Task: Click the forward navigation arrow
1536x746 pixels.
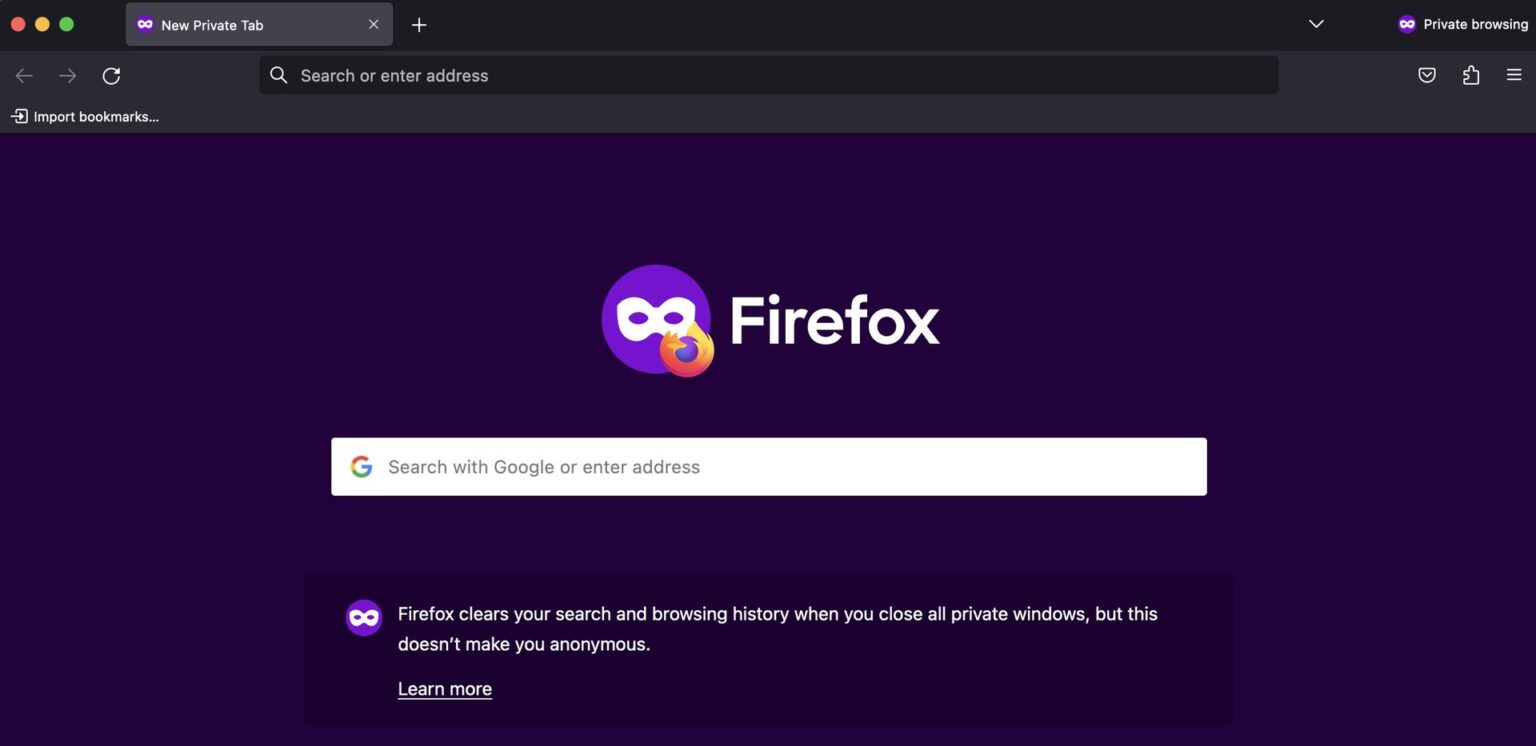Action: click(67, 75)
